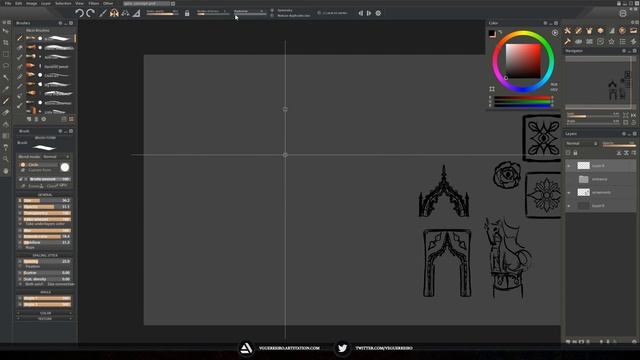
Task: Select the Hand pan tool
Action: pos(6,171)
